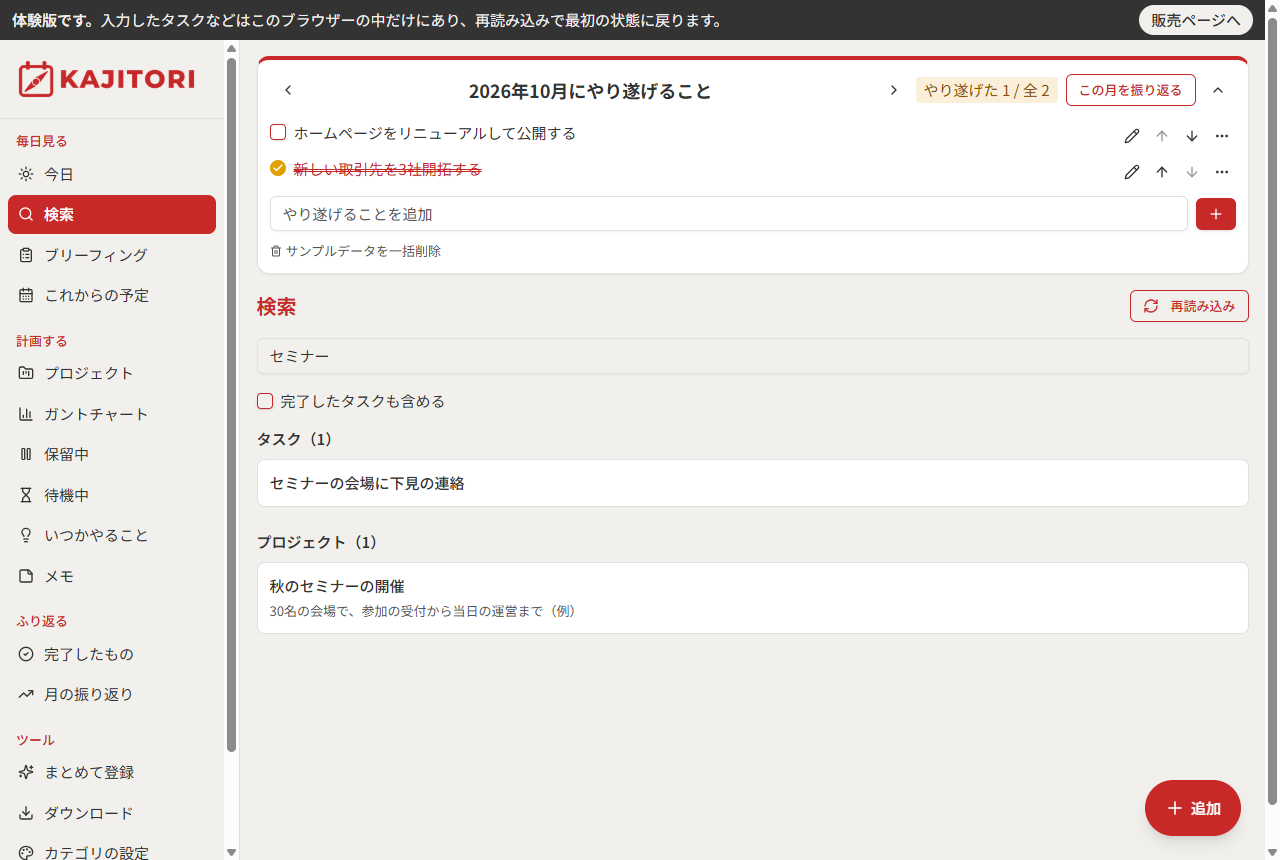Uncheck the completed 新しい取引先 goal
Screen dimensions: 1280x860
[278, 168]
